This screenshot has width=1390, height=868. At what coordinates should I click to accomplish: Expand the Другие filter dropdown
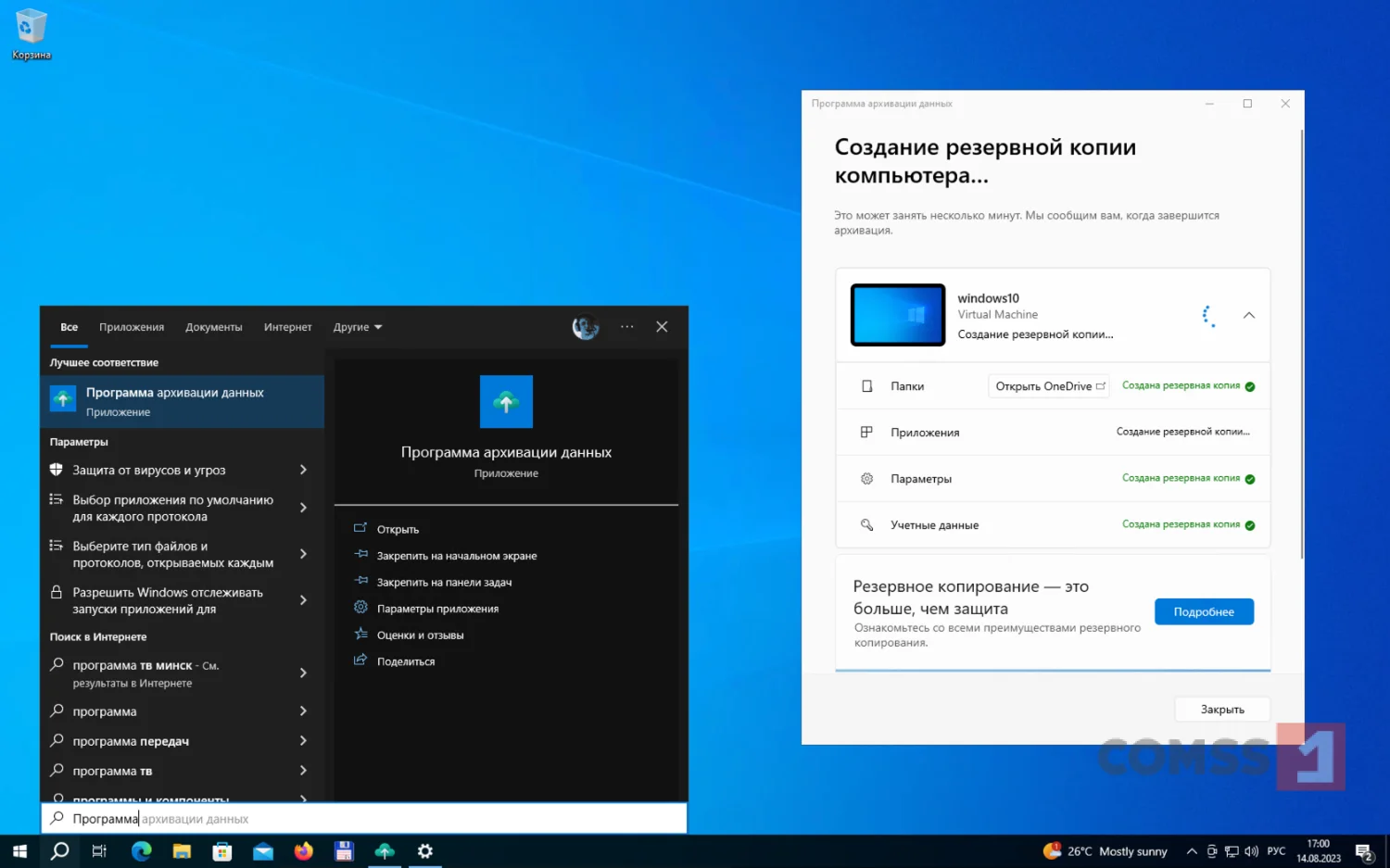(x=358, y=327)
